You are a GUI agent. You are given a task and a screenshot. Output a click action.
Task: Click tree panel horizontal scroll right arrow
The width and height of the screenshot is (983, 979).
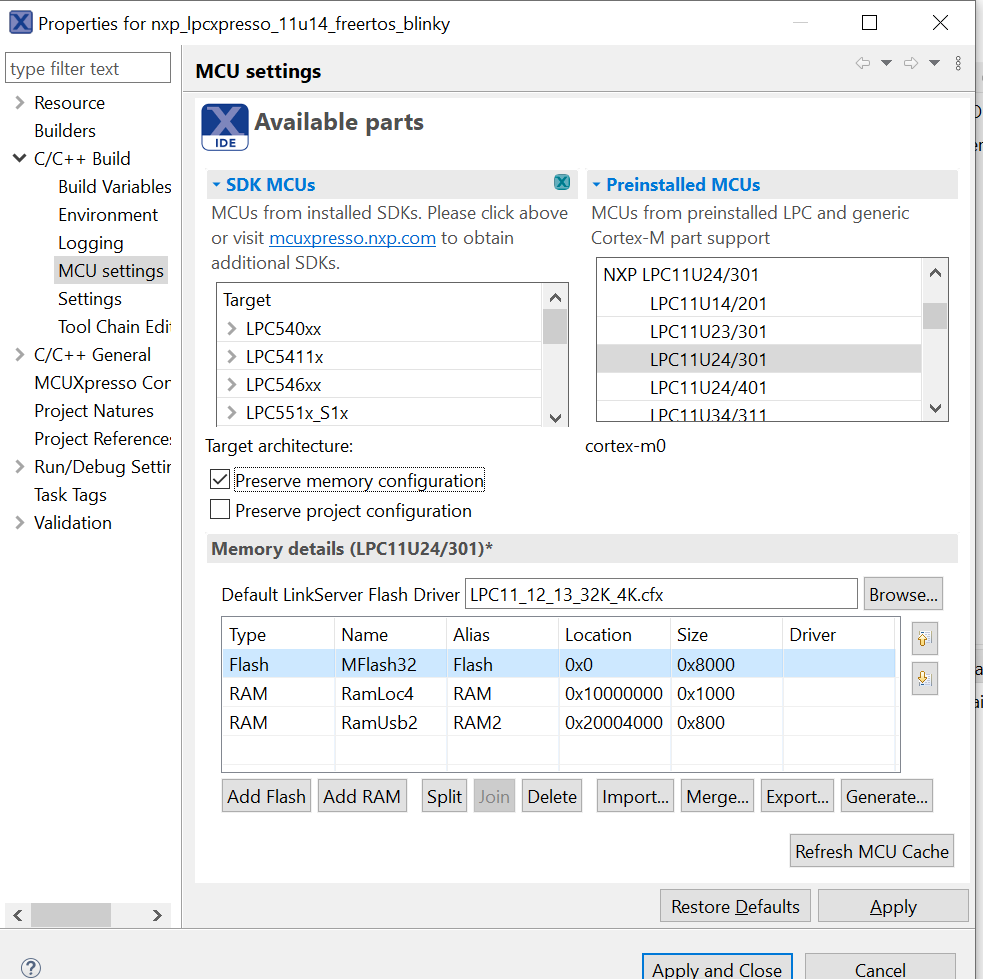(x=157, y=915)
